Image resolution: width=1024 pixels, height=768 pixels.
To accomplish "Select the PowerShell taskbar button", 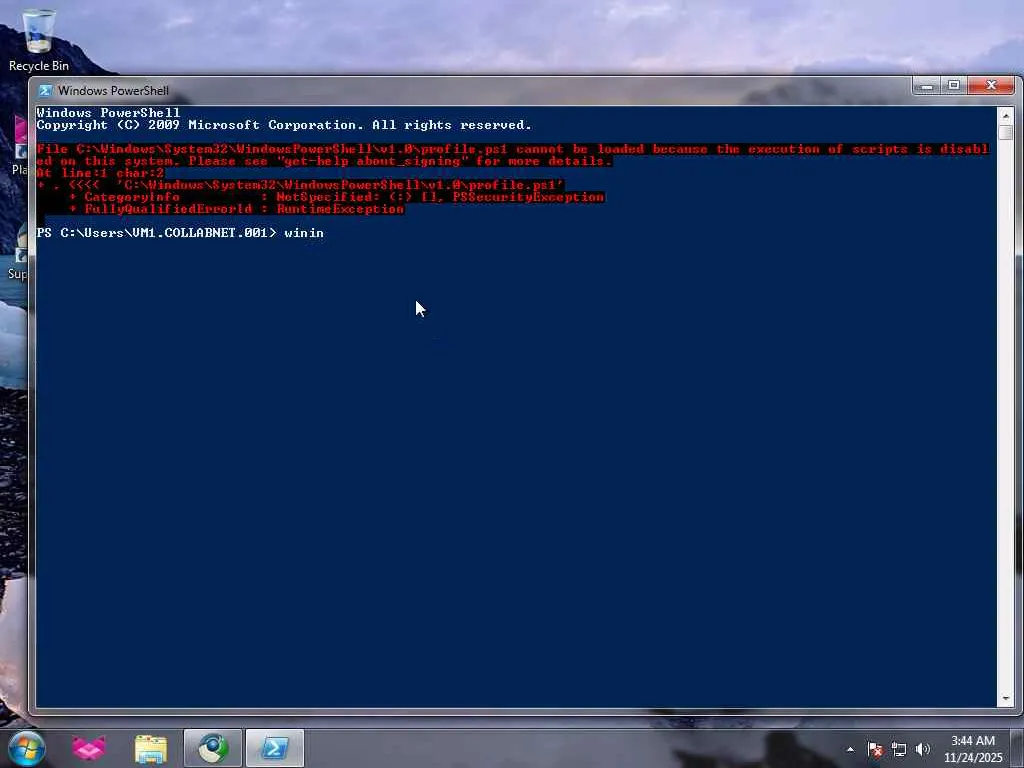I will point(274,748).
